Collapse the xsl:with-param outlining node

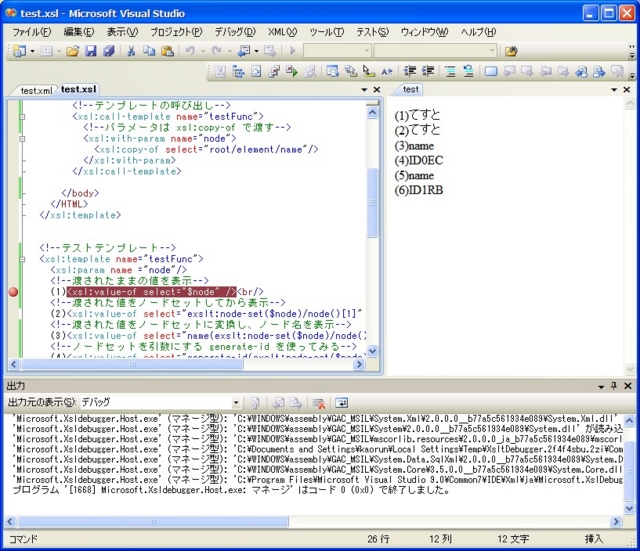click(x=22, y=139)
